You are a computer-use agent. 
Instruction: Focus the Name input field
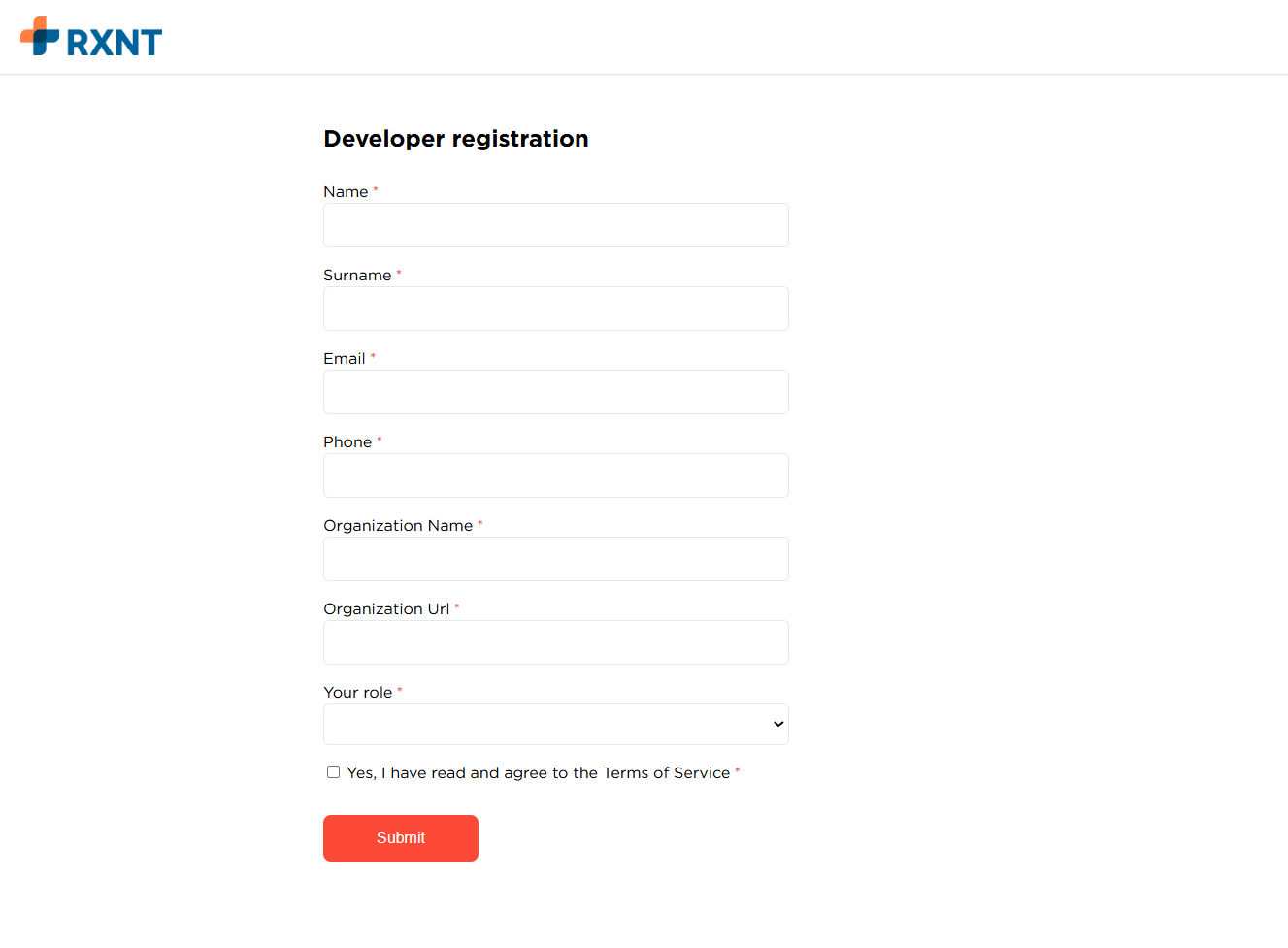click(x=555, y=225)
